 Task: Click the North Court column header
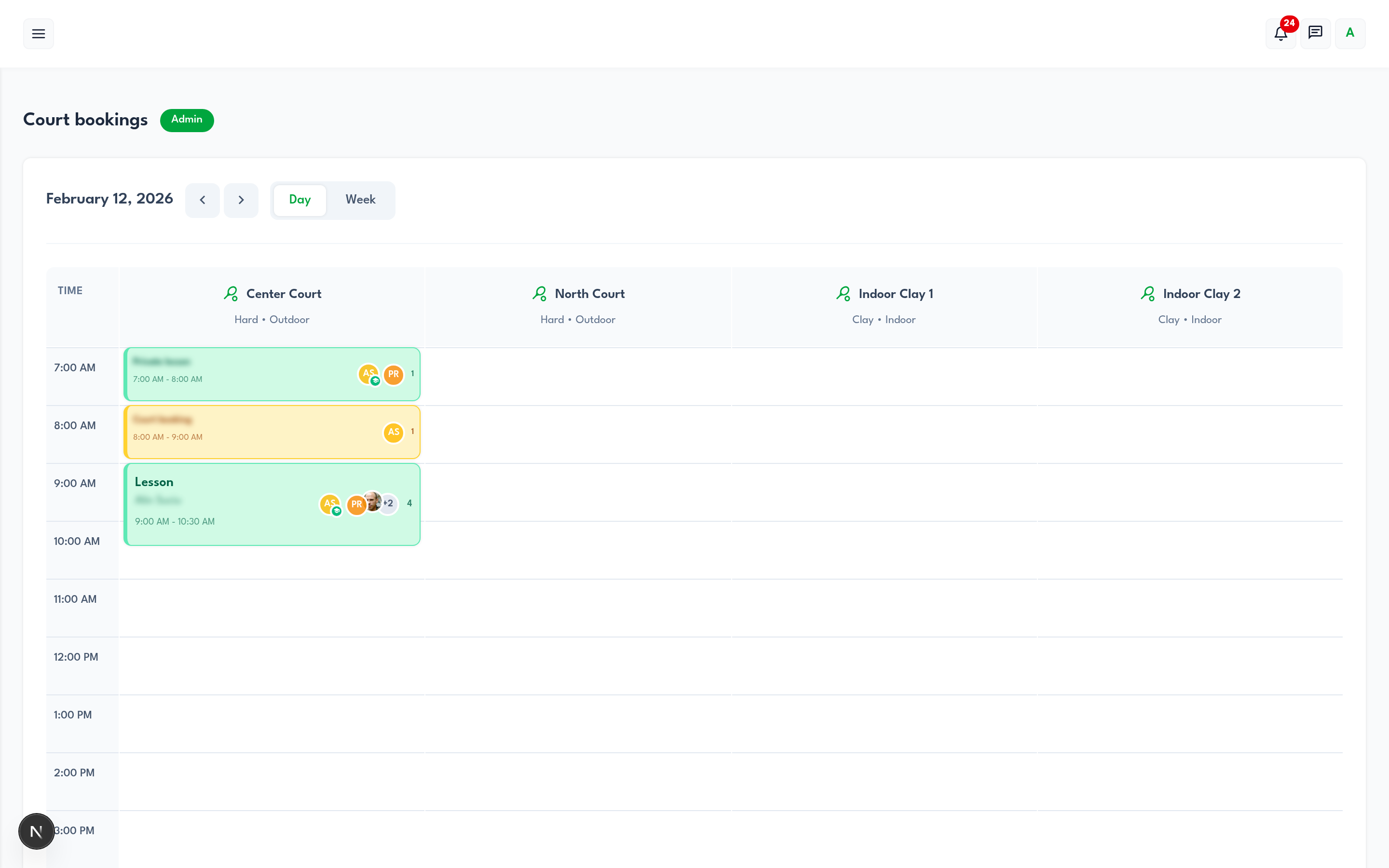pyautogui.click(x=578, y=293)
